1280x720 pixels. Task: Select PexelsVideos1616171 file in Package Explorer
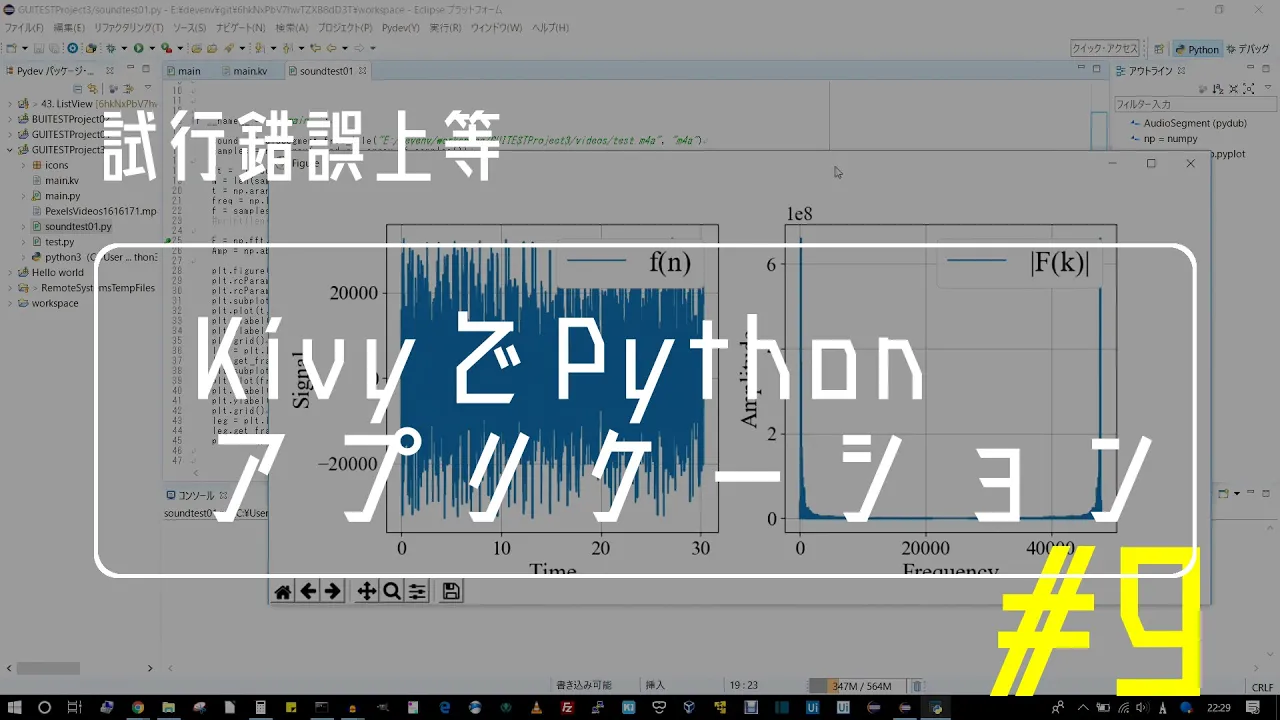pyautogui.click(x=100, y=212)
